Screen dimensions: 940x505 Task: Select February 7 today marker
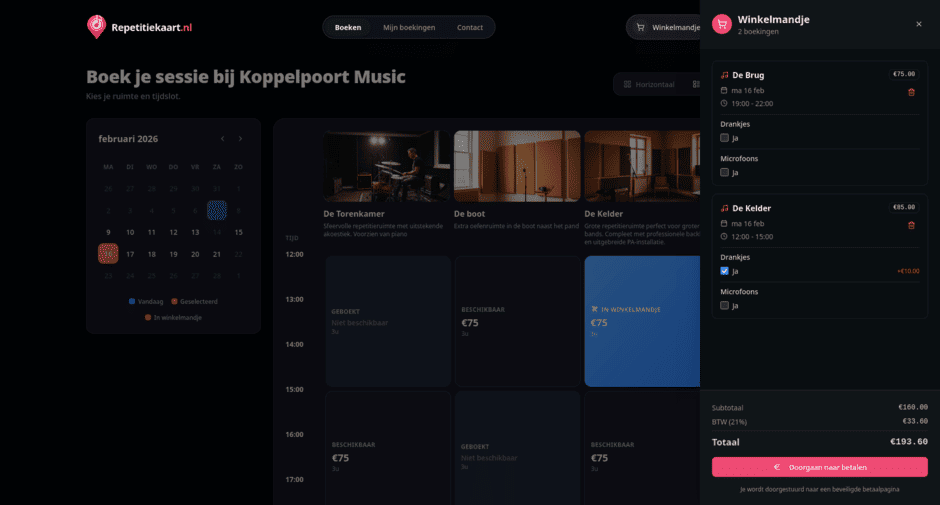[x=217, y=211]
